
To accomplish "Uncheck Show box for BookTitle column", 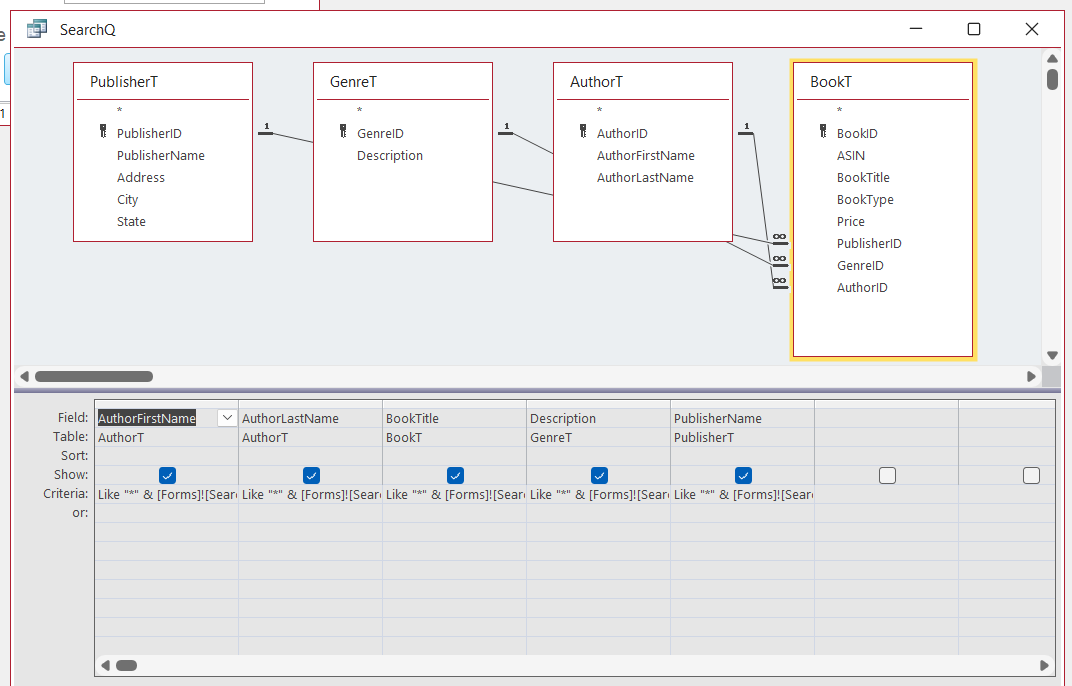I will click(455, 475).
